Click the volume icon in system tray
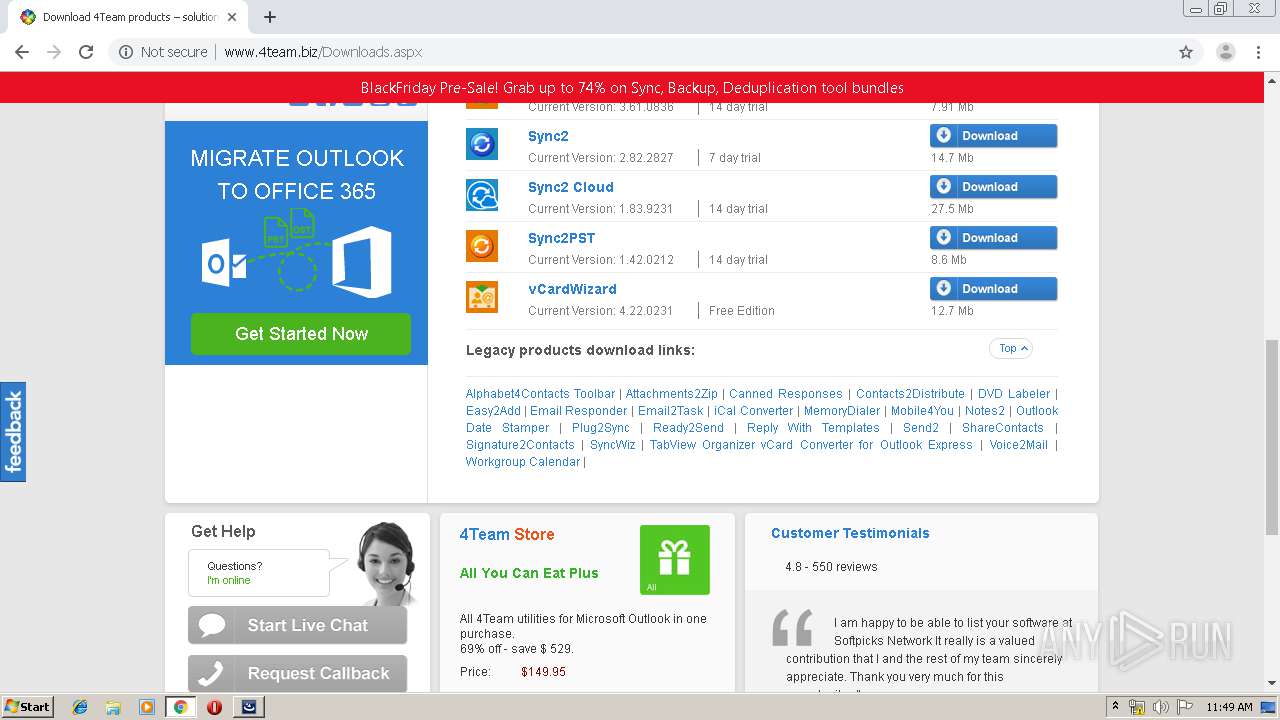The width and height of the screenshot is (1280, 720). (1160, 707)
